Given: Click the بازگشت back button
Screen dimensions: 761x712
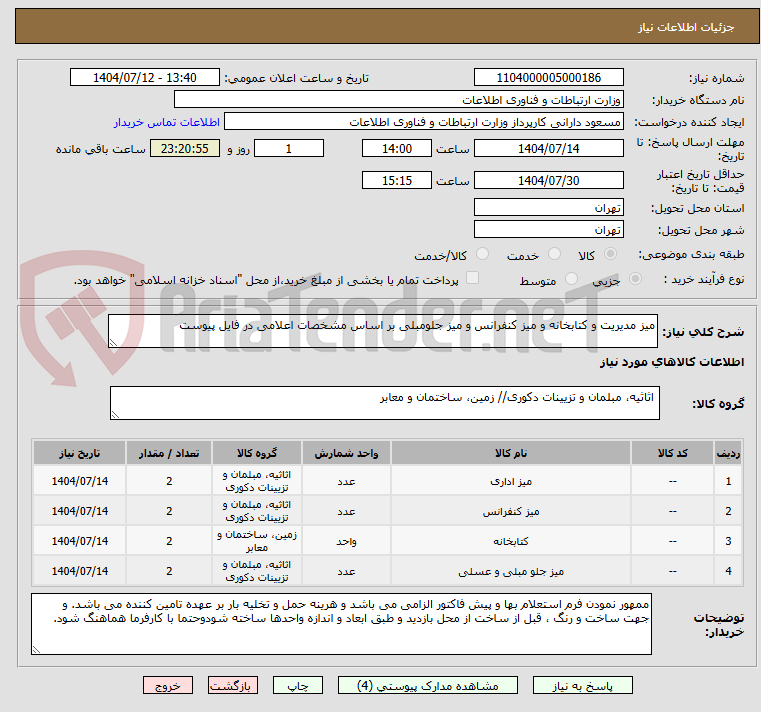Looking at the screenshot, I should 233,686.
